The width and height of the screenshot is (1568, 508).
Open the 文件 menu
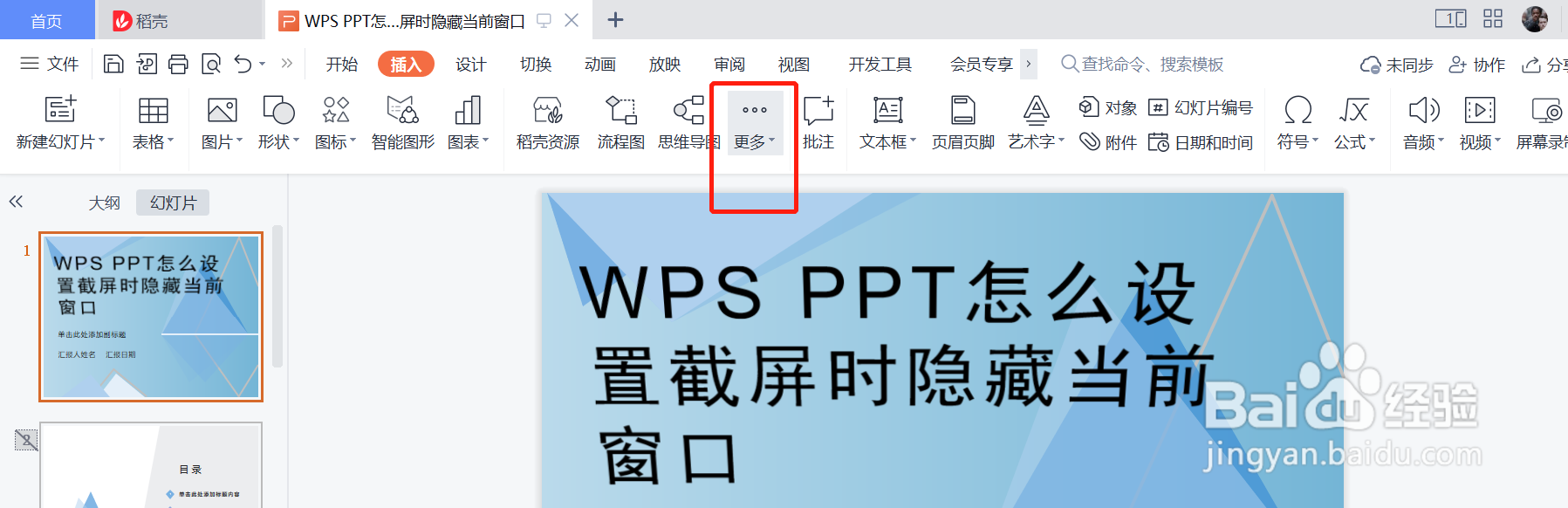coord(50,64)
